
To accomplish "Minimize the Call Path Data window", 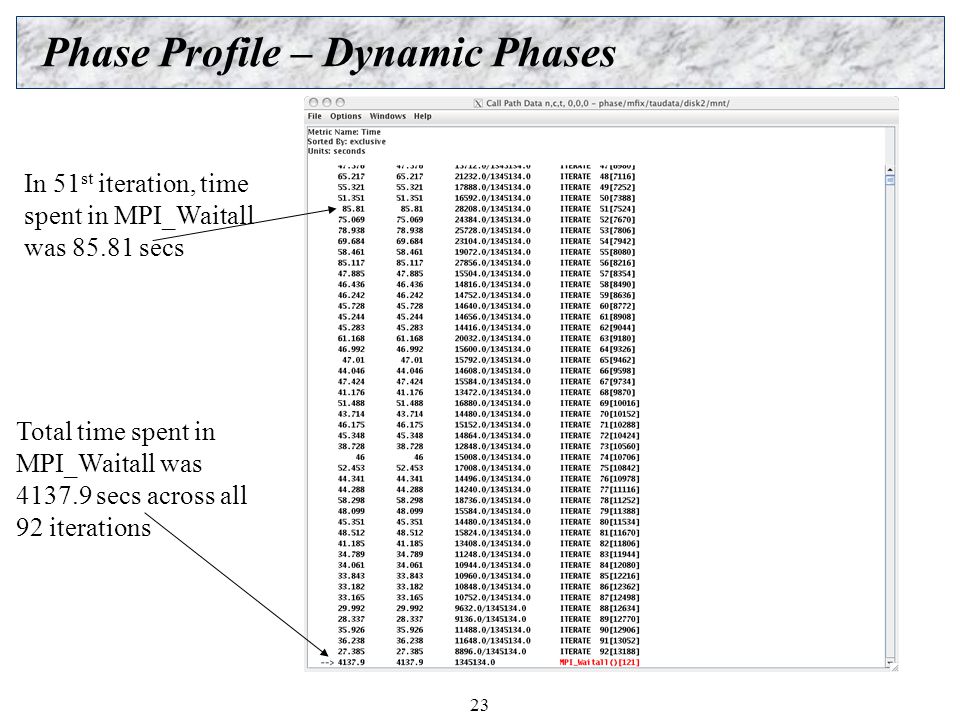I will tap(327, 103).
